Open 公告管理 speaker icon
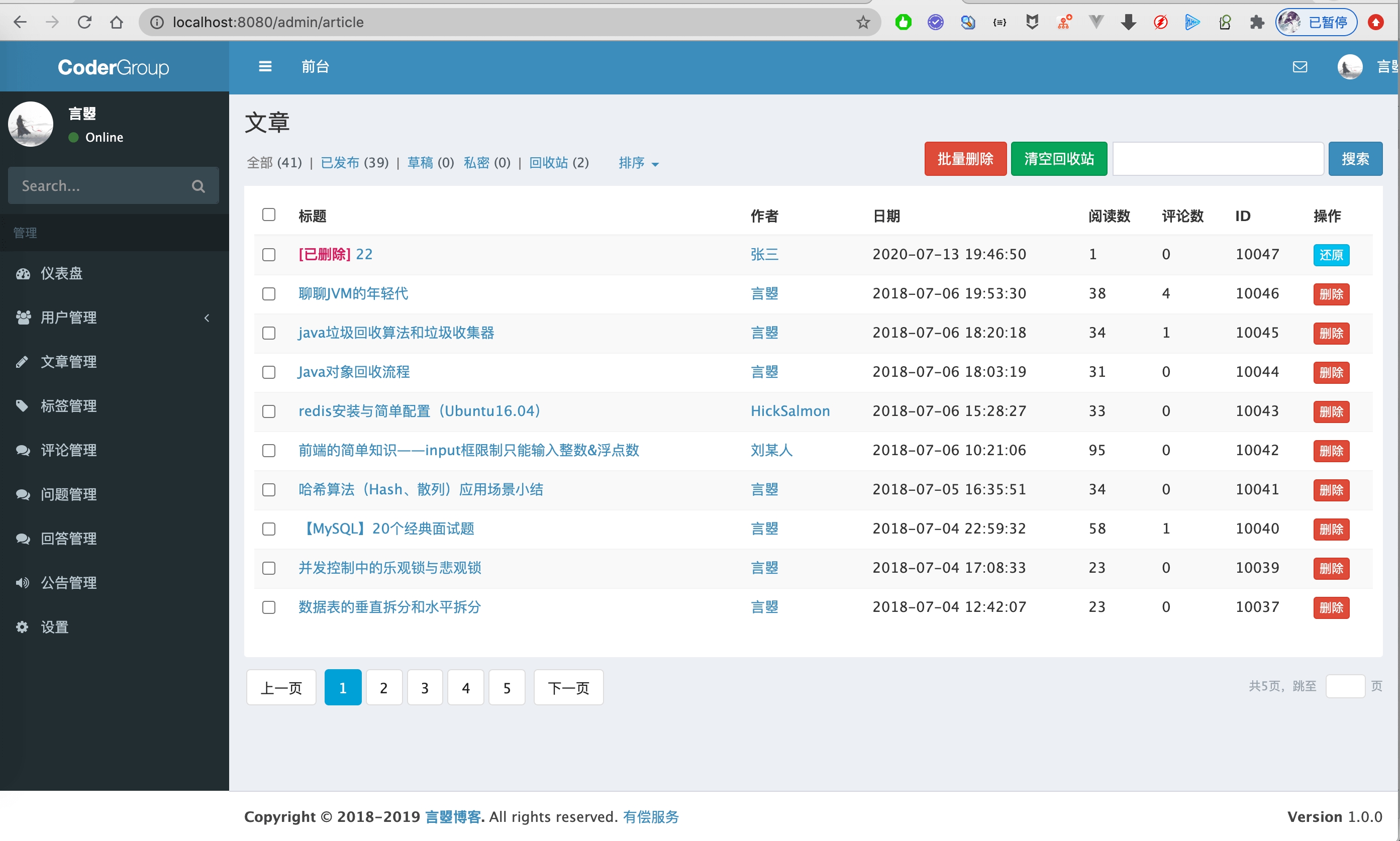Viewport: 1400px width, 841px height. point(23,583)
